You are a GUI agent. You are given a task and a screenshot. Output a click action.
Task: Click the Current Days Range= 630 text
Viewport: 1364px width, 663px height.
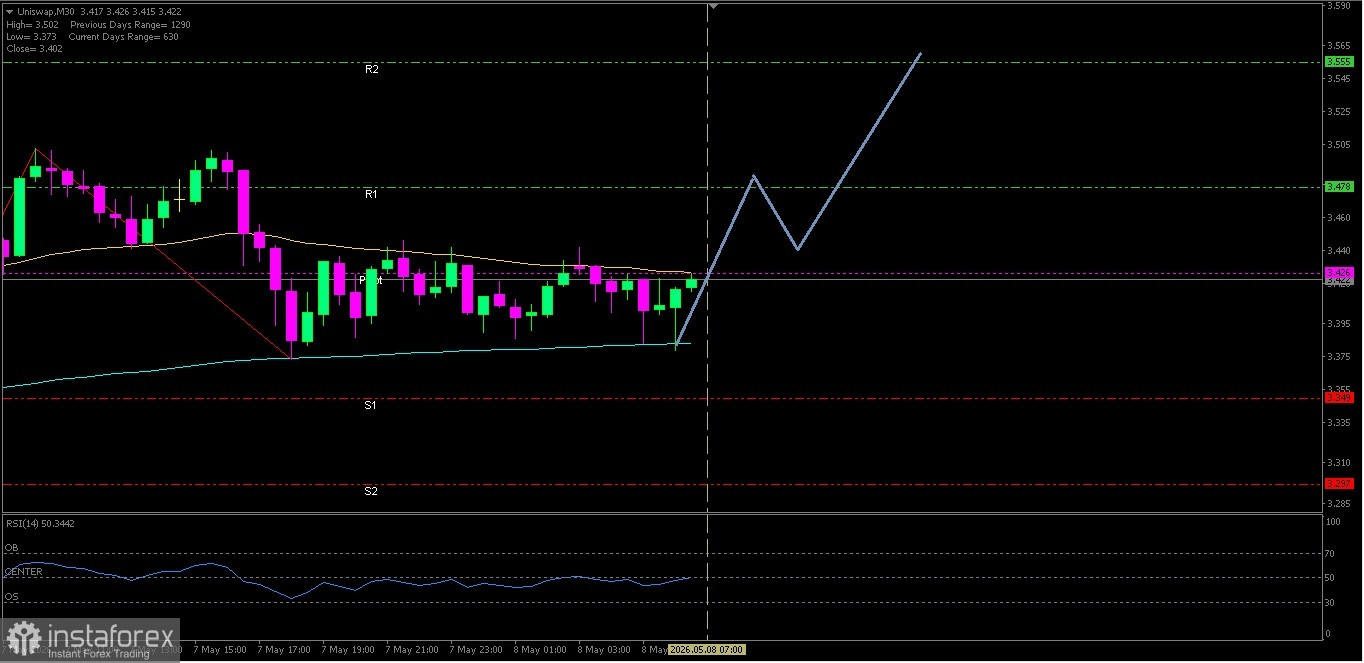(x=124, y=36)
